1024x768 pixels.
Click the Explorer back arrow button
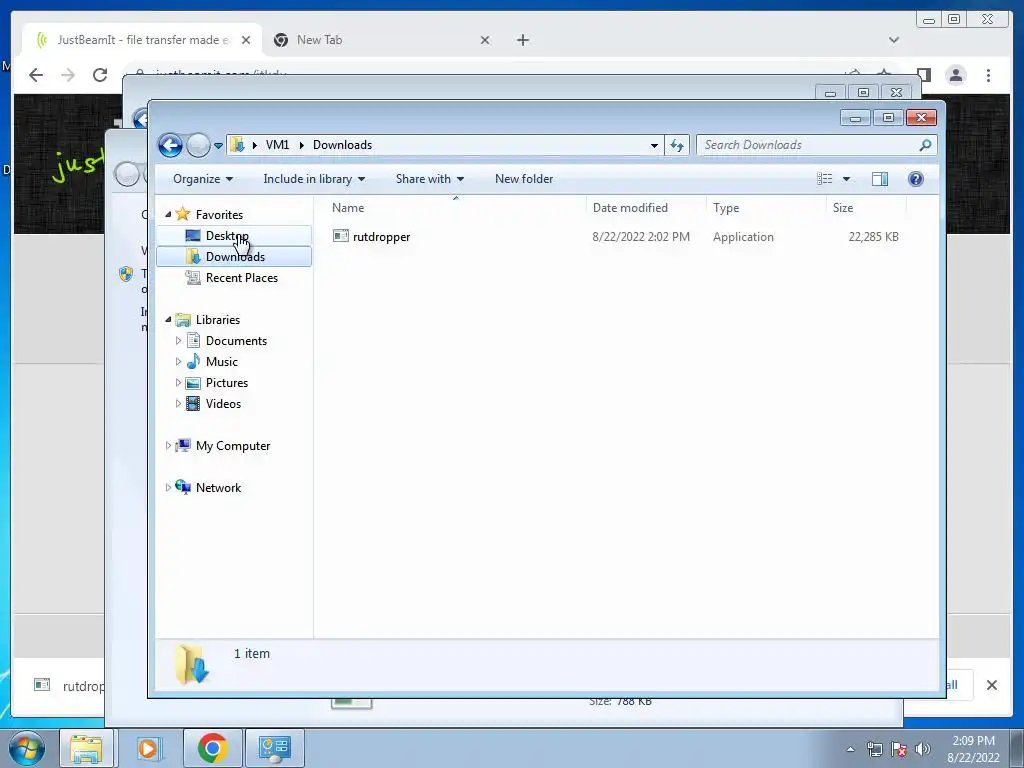170,145
